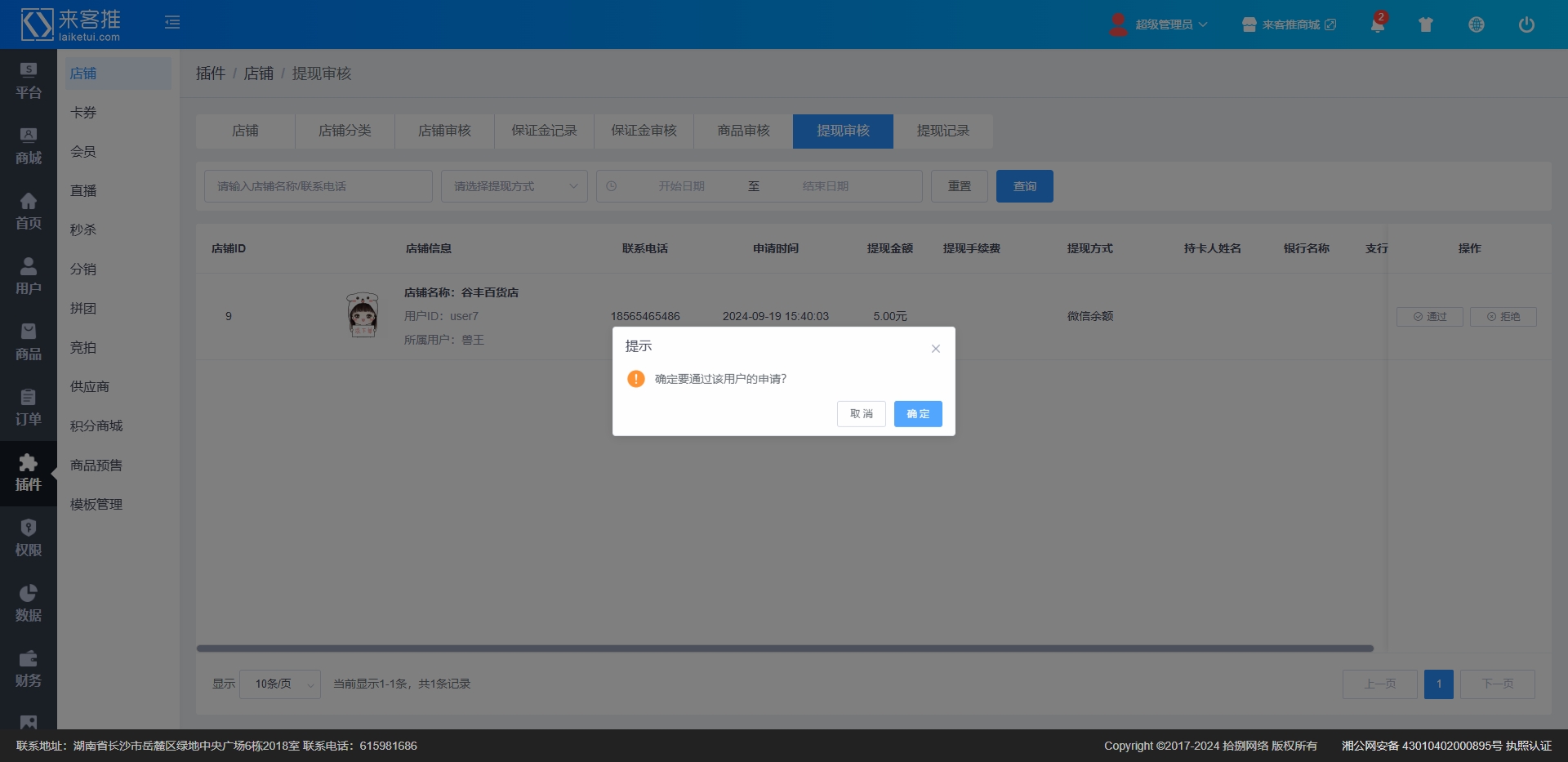Click 取消 to cancel the prompt
Screen dimensions: 1568x762
pyautogui.click(x=861, y=414)
